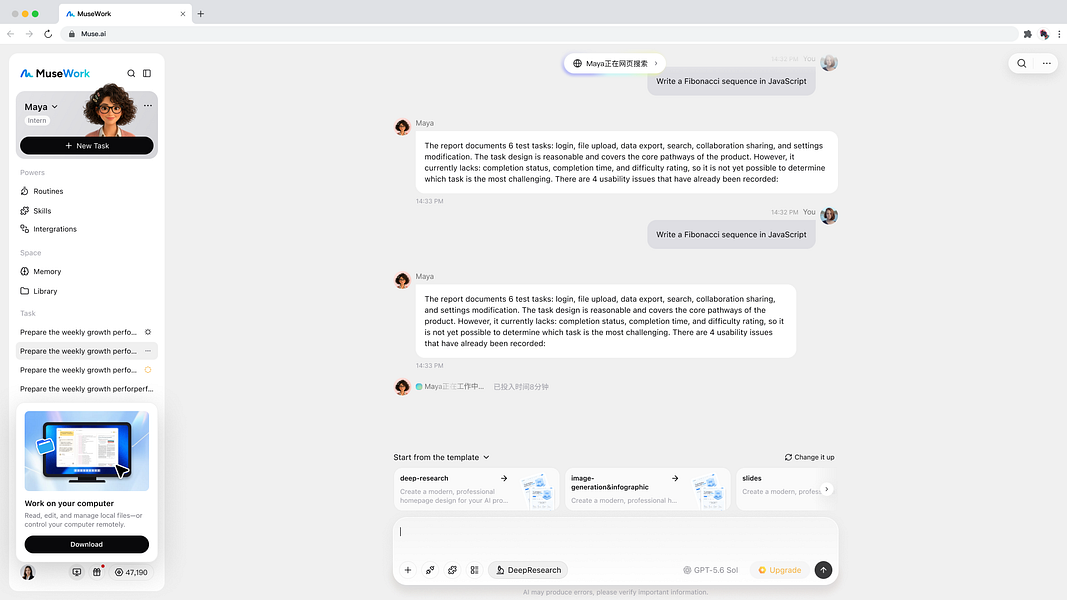Click the grid apps icon in the composer

click(474, 570)
